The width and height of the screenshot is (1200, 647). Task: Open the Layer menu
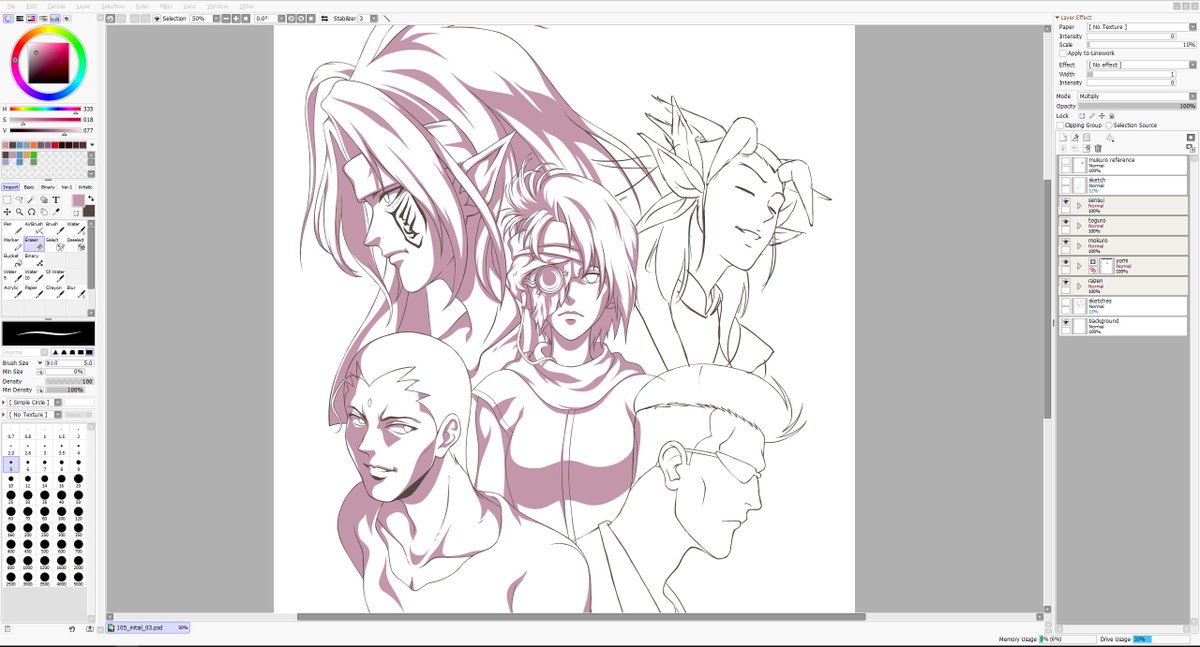pyautogui.click(x=83, y=6)
